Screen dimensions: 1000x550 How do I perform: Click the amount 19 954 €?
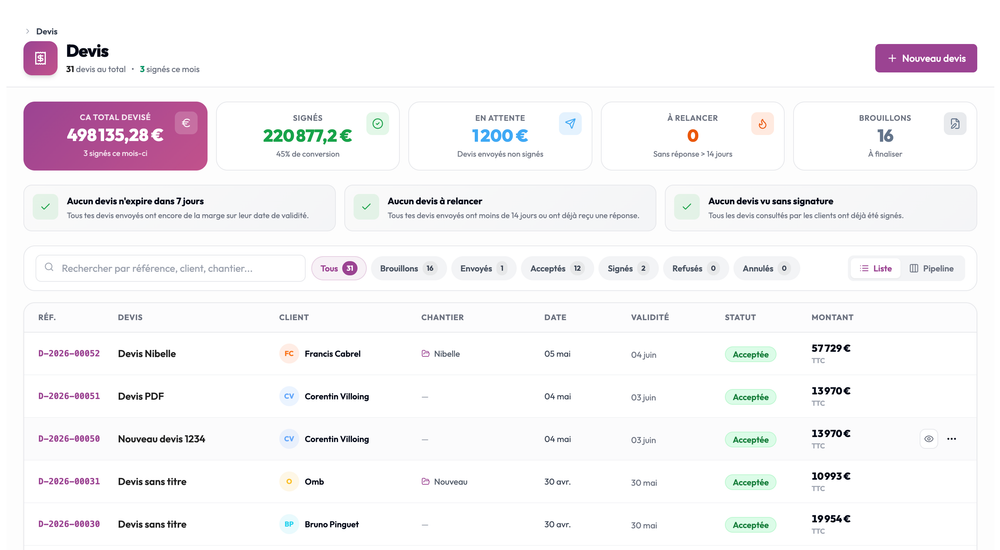831,519
